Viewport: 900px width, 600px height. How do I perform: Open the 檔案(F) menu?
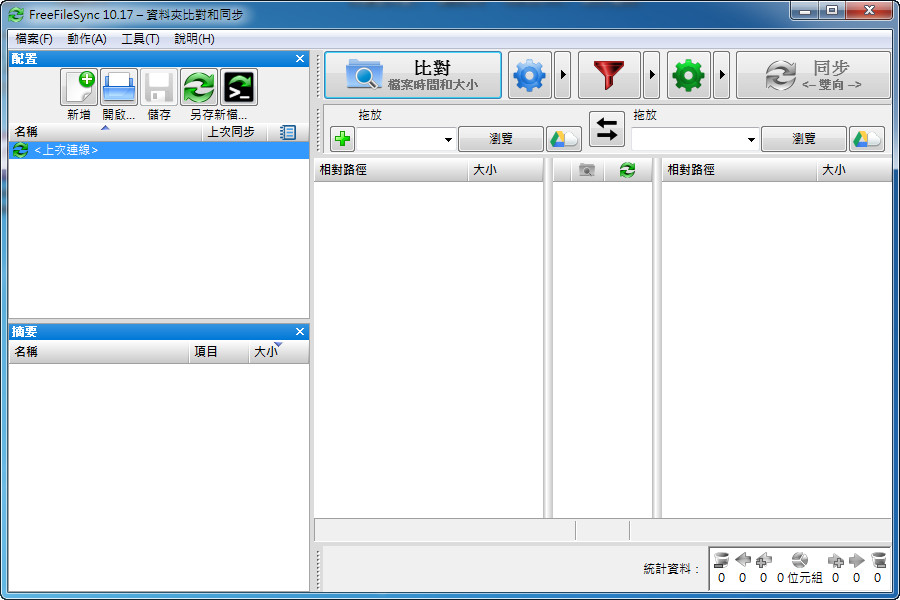tap(34, 39)
